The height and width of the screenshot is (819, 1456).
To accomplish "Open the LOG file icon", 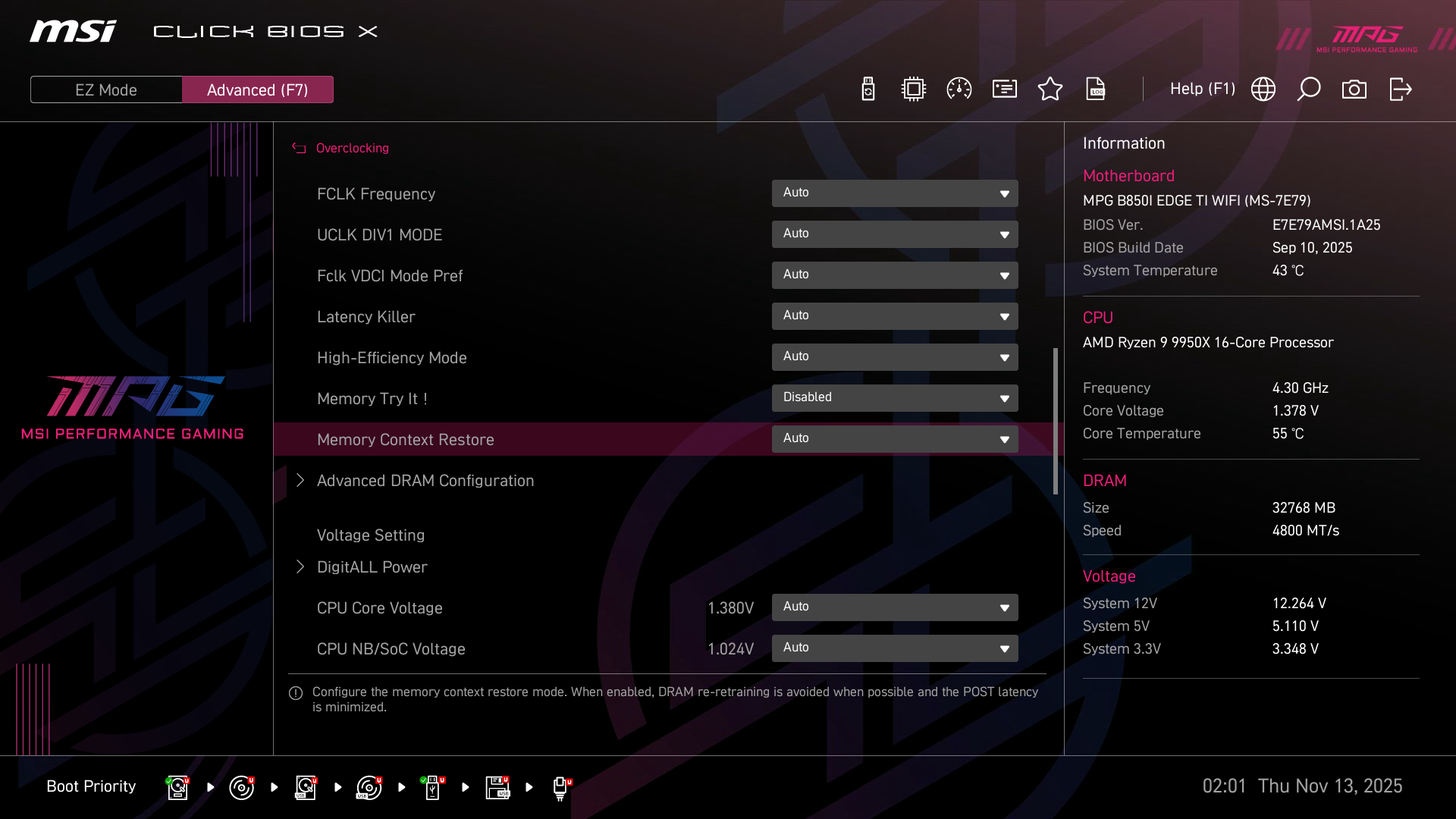I will click(1096, 89).
